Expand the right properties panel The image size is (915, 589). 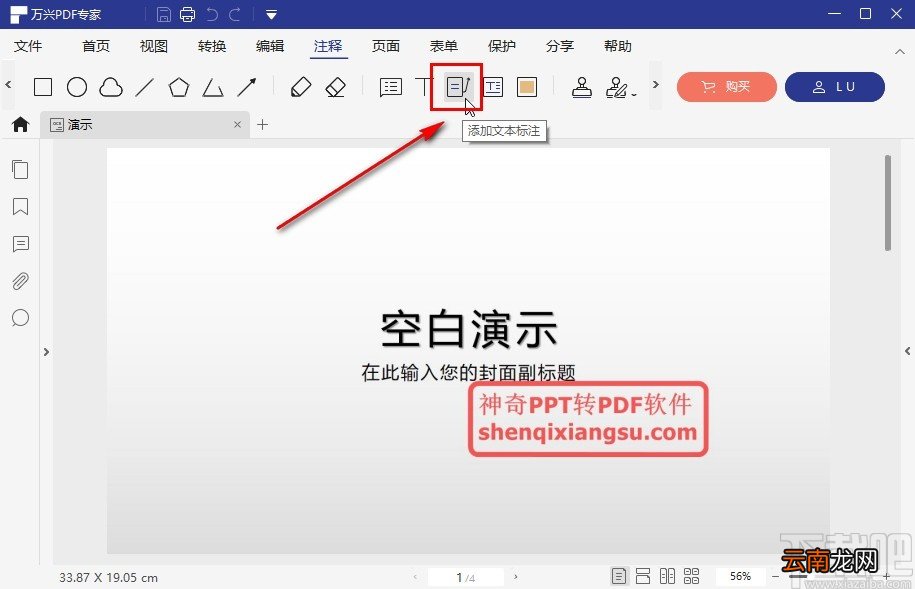click(x=907, y=351)
